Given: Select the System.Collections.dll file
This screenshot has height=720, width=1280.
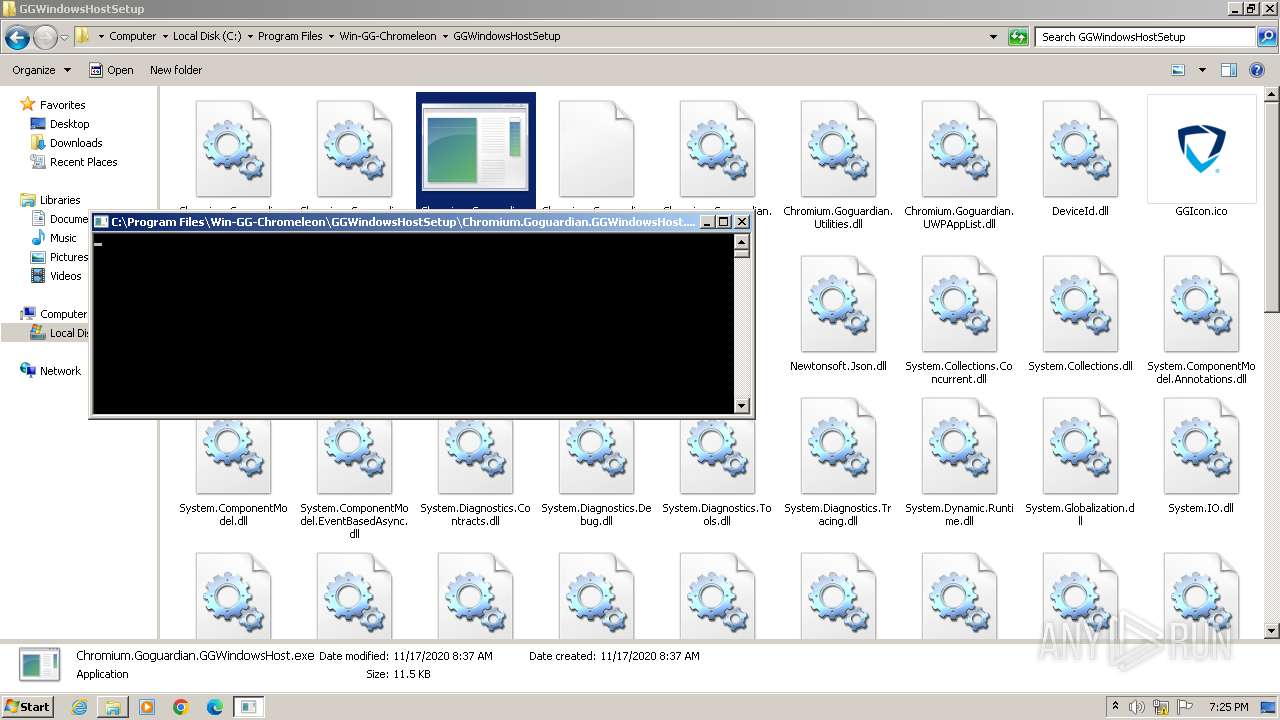Looking at the screenshot, I should click(1080, 314).
